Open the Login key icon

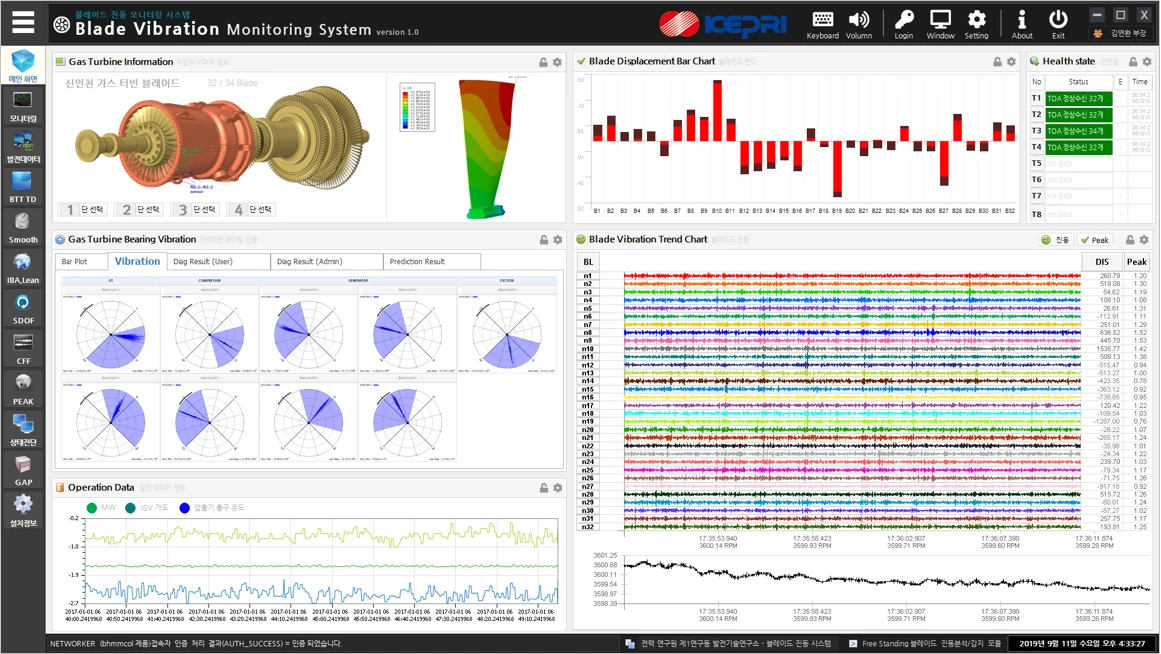(903, 24)
